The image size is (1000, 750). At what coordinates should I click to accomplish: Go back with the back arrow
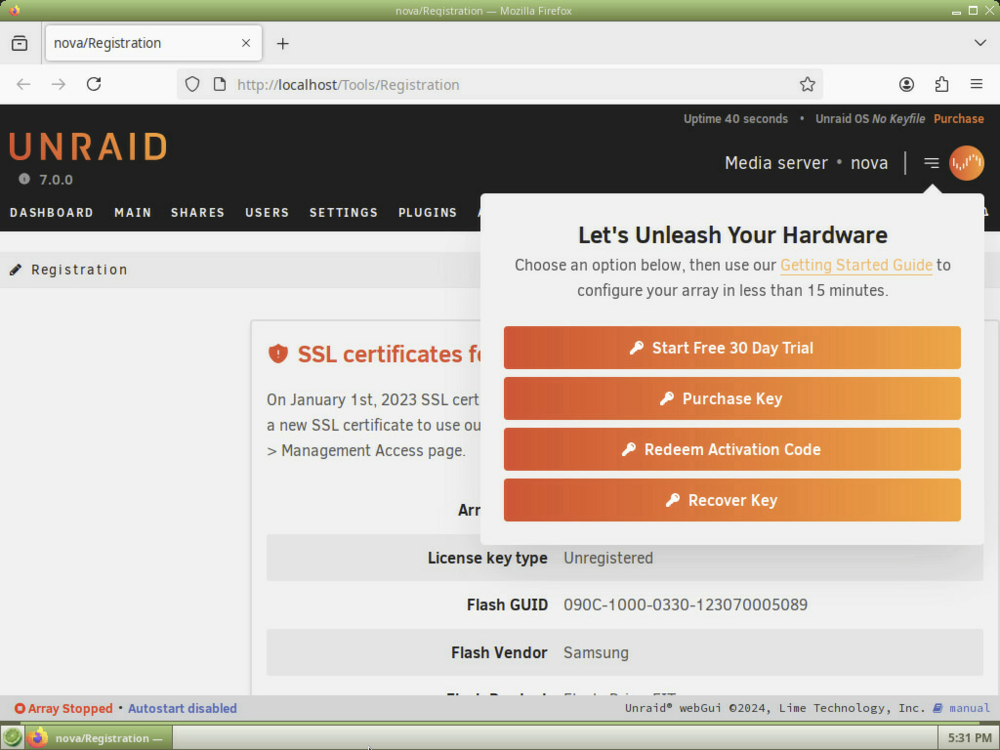coord(24,84)
